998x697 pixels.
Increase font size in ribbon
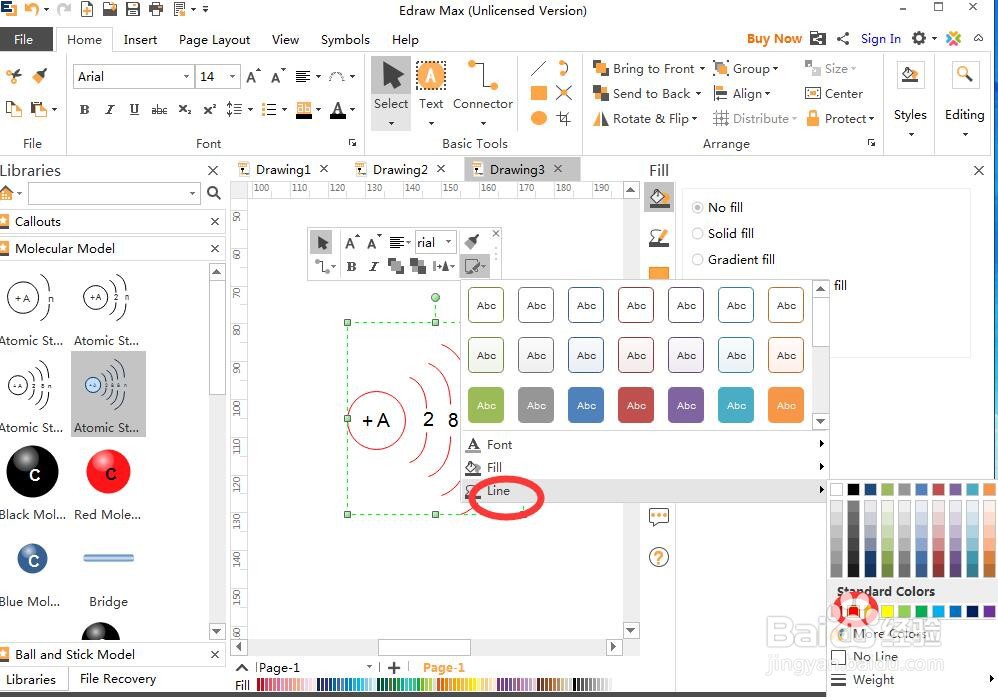pyautogui.click(x=253, y=76)
